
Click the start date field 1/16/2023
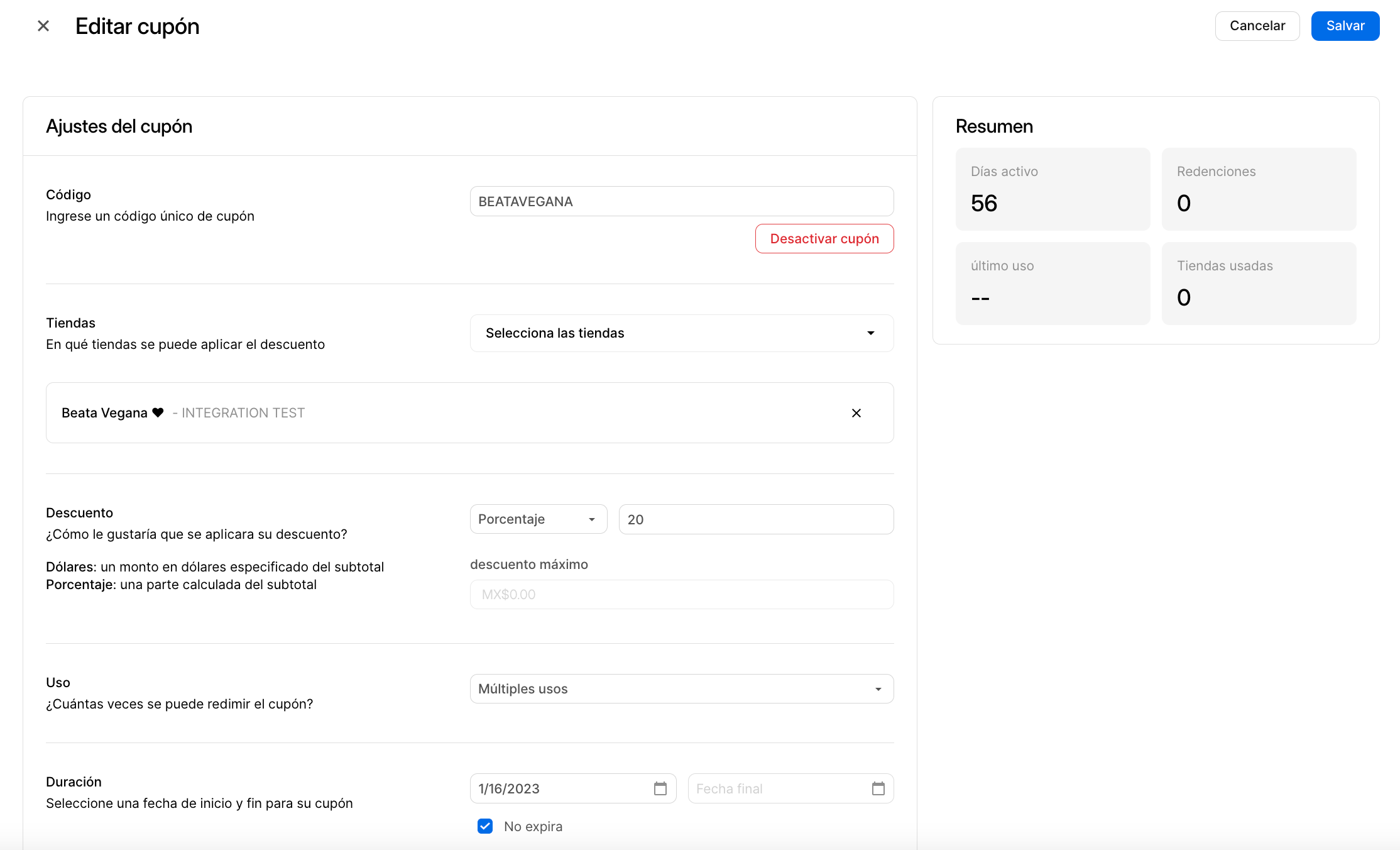[559, 788]
